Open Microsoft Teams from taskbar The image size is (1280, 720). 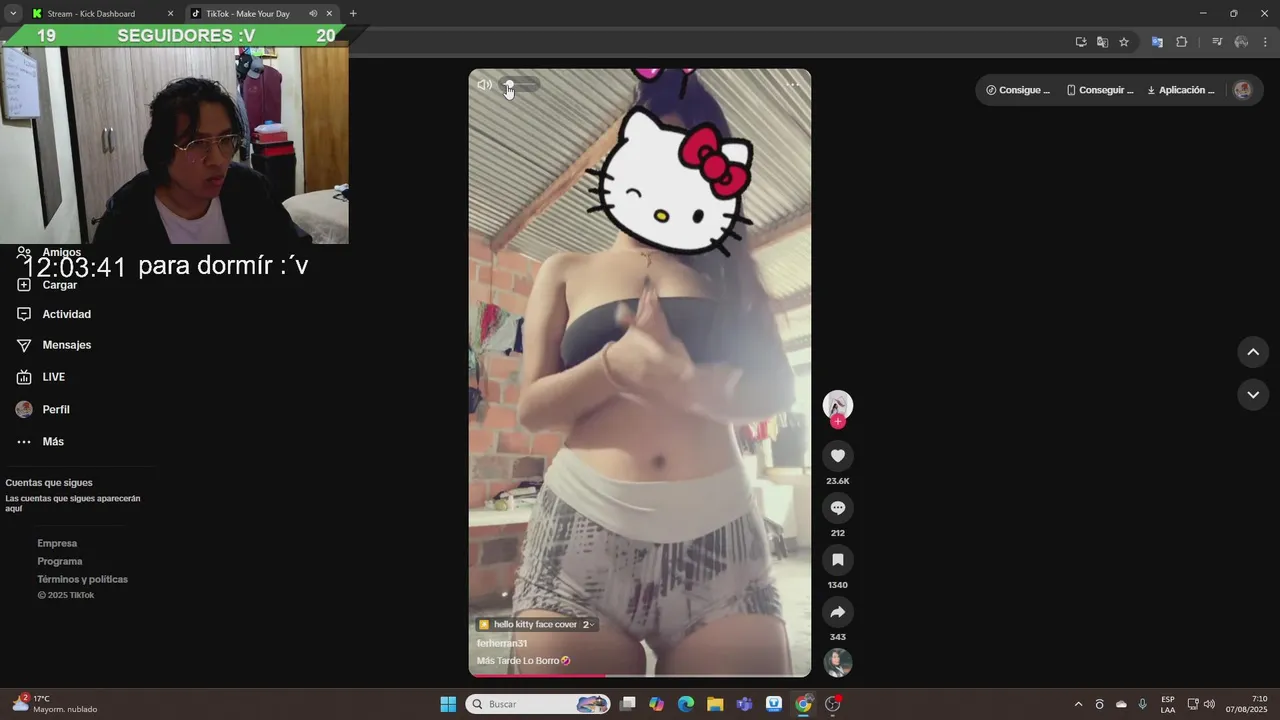pos(744,704)
